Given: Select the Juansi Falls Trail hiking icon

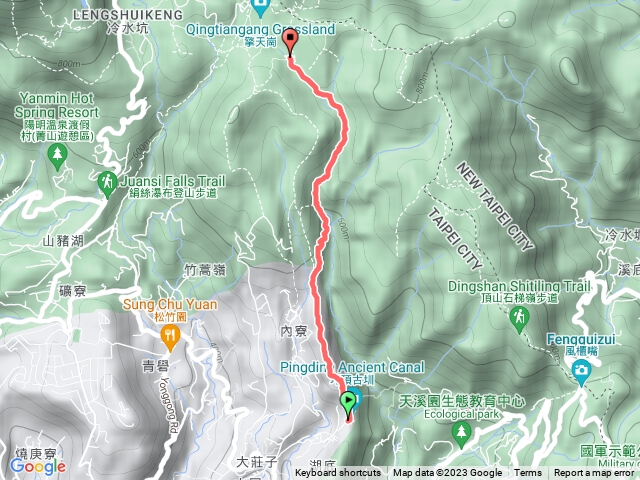Looking at the screenshot, I should tap(108, 184).
